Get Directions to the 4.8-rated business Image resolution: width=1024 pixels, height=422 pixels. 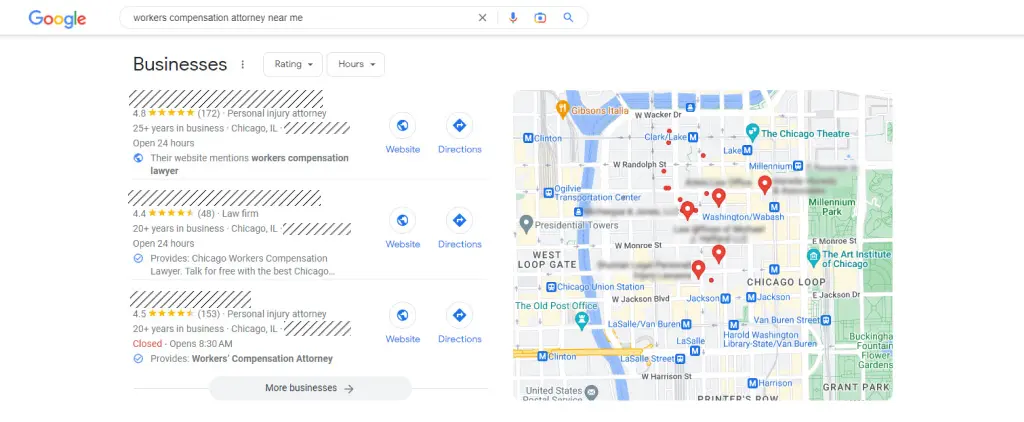click(x=459, y=134)
